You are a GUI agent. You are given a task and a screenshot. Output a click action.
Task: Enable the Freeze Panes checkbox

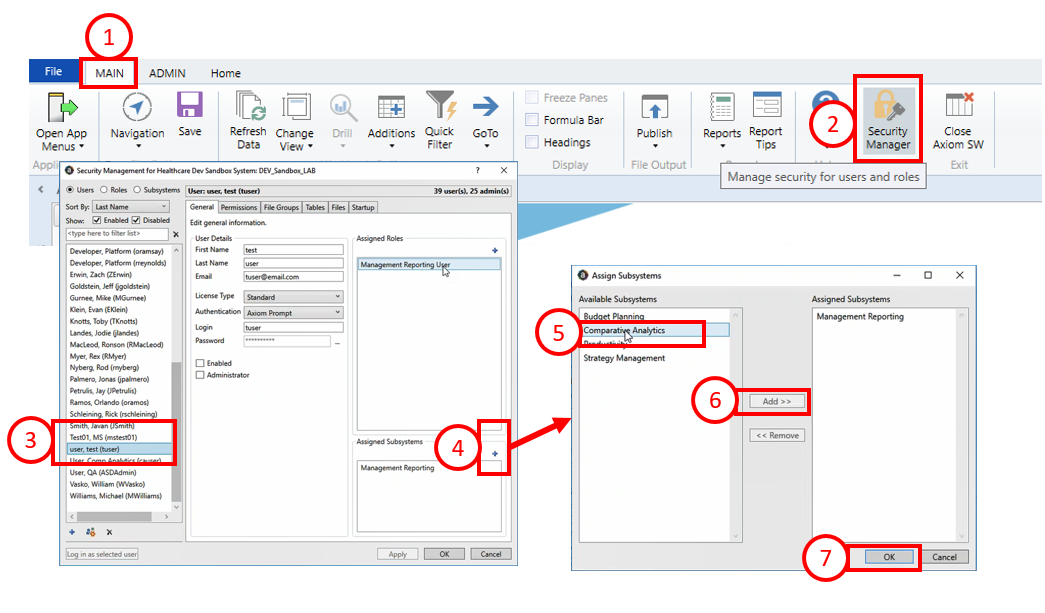click(532, 97)
